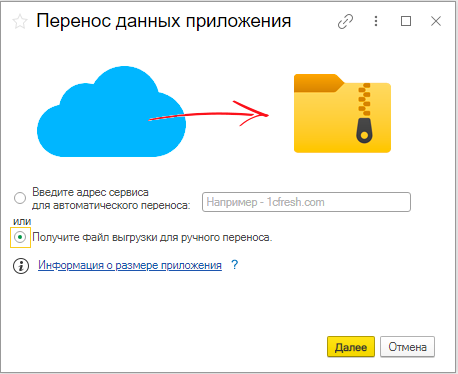Screen dimensions: 458x374
Task: Open Информация о размере приложения link
Action: [130, 265]
